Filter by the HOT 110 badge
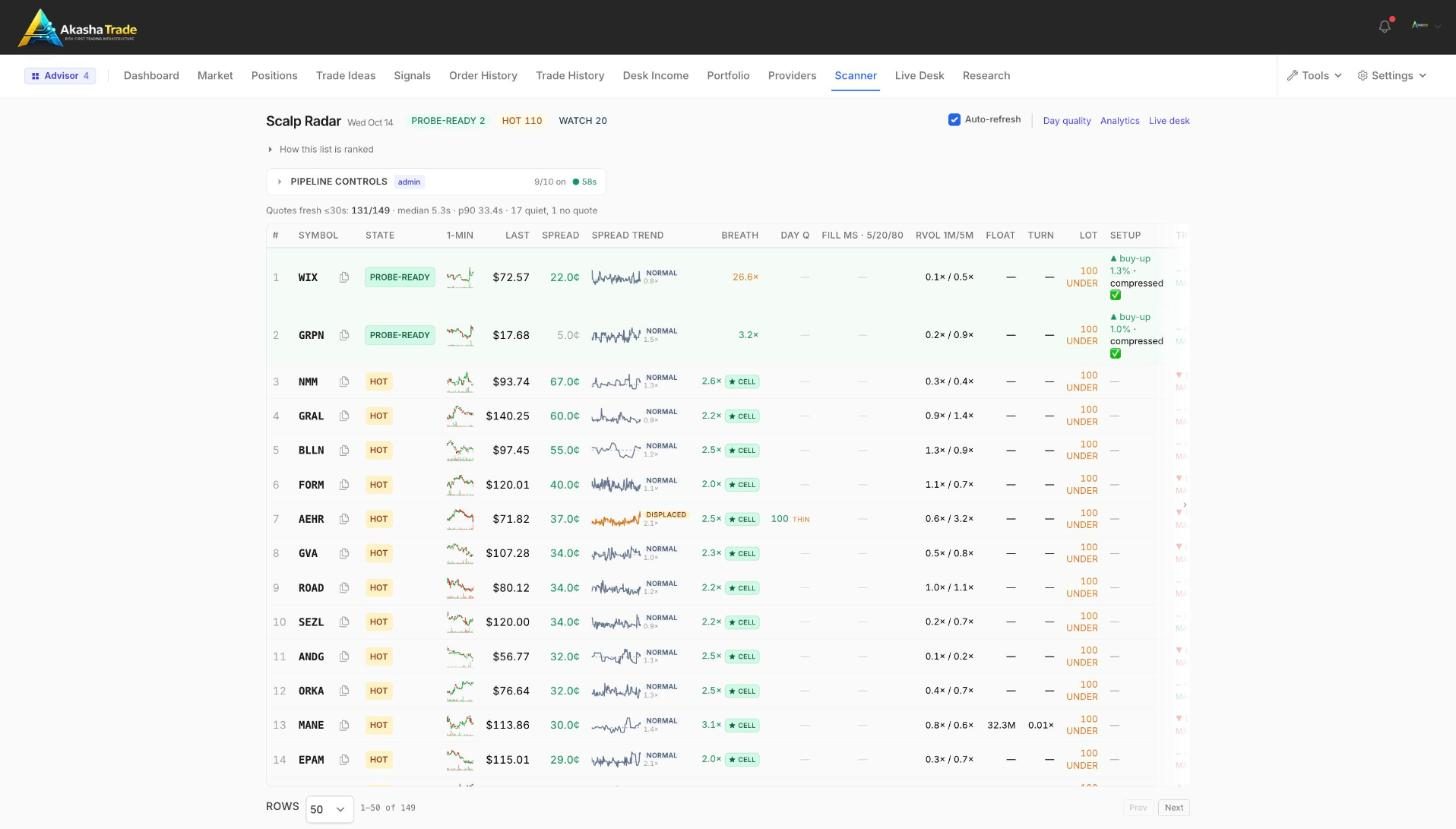Screen dimensions: 1456x829 tap(522, 121)
